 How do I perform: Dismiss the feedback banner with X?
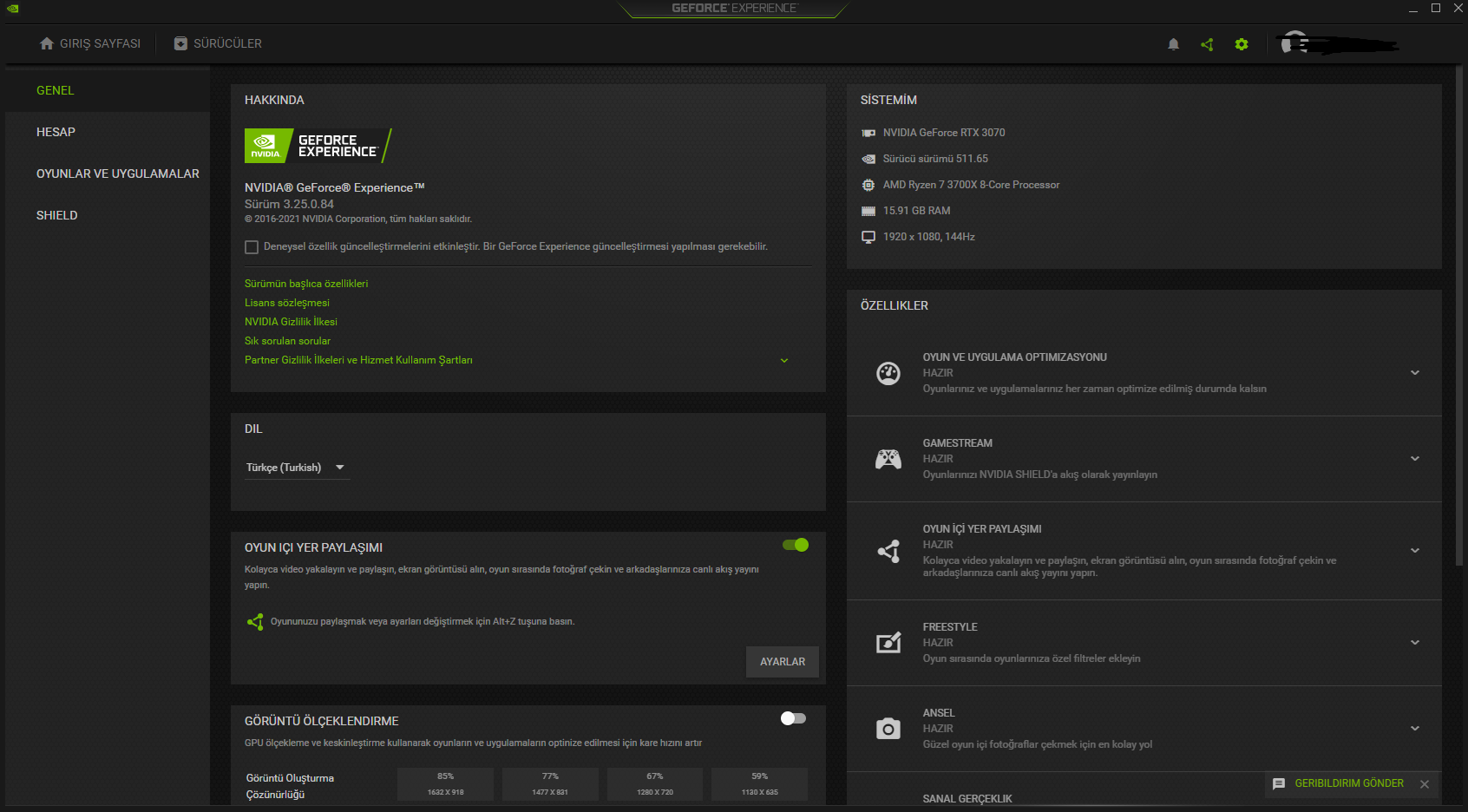click(x=1425, y=784)
